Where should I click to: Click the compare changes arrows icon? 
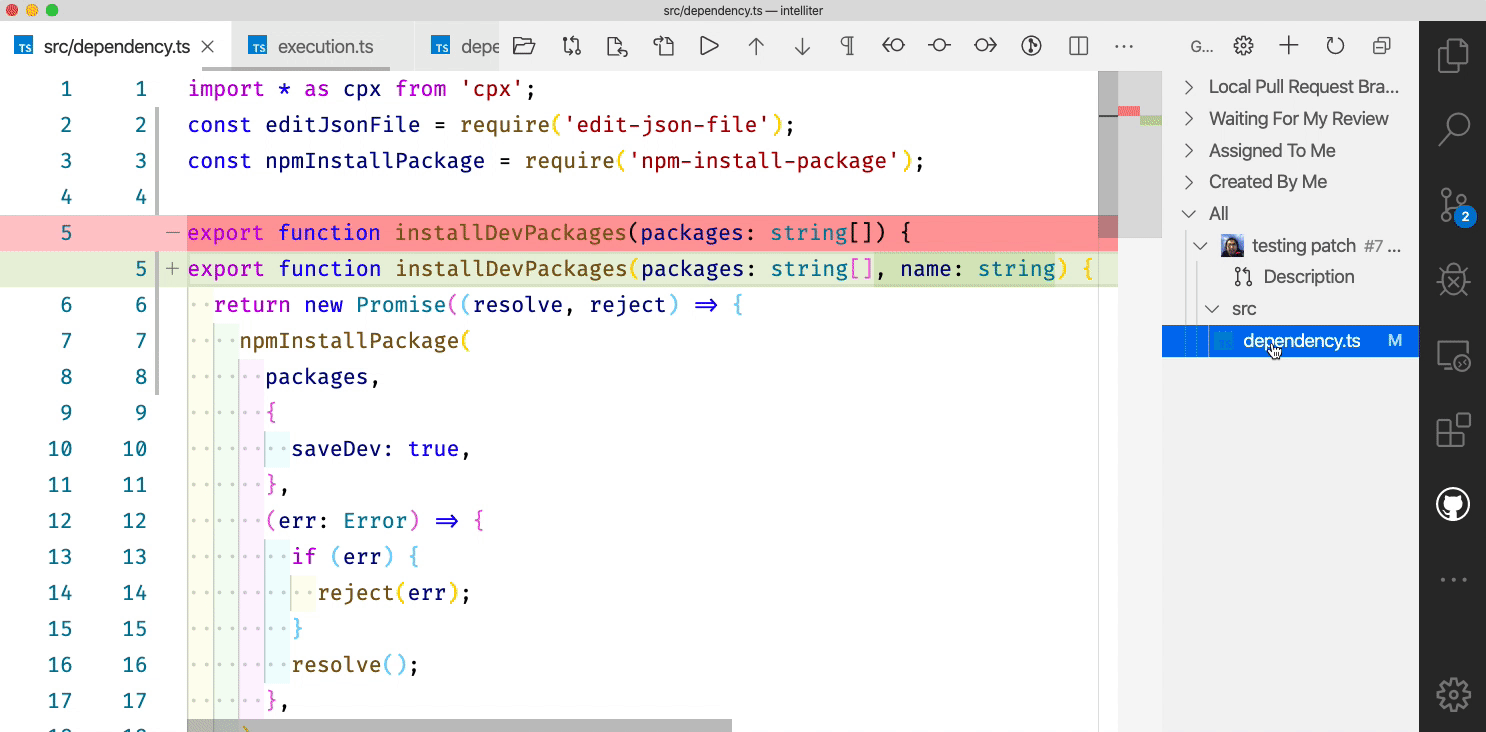[x=571, y=46]
